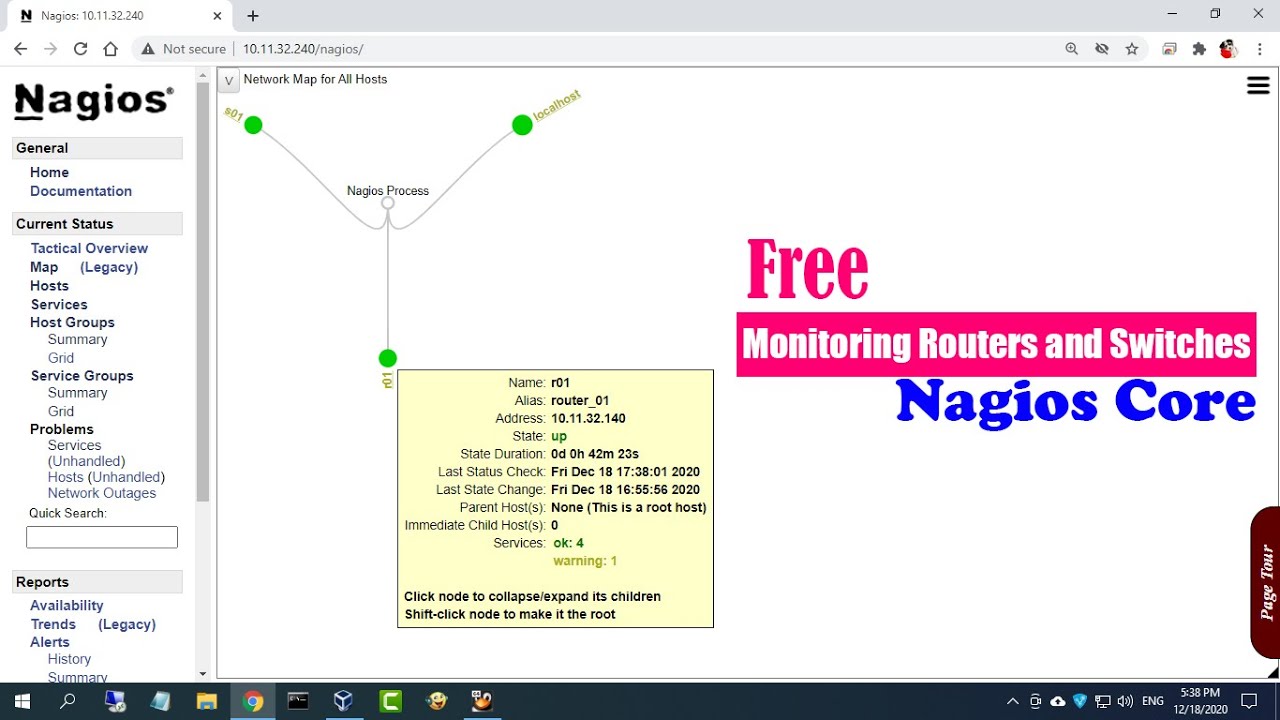Open the browser profile avatar
This screenshot has width=1280, height=720.
click(1229, 49)
